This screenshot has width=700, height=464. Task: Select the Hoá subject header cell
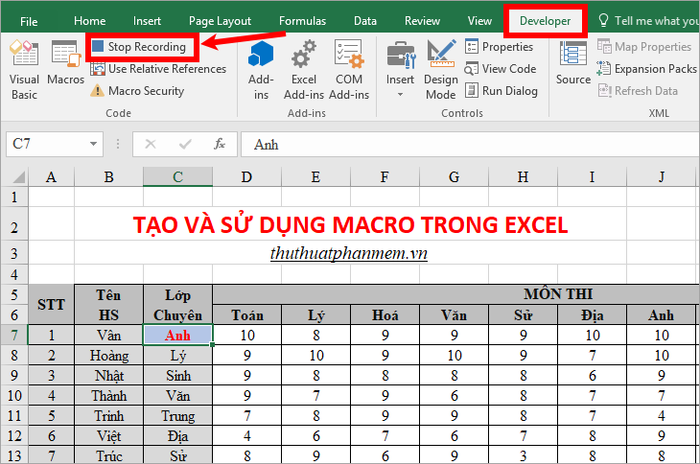point(385,315)
